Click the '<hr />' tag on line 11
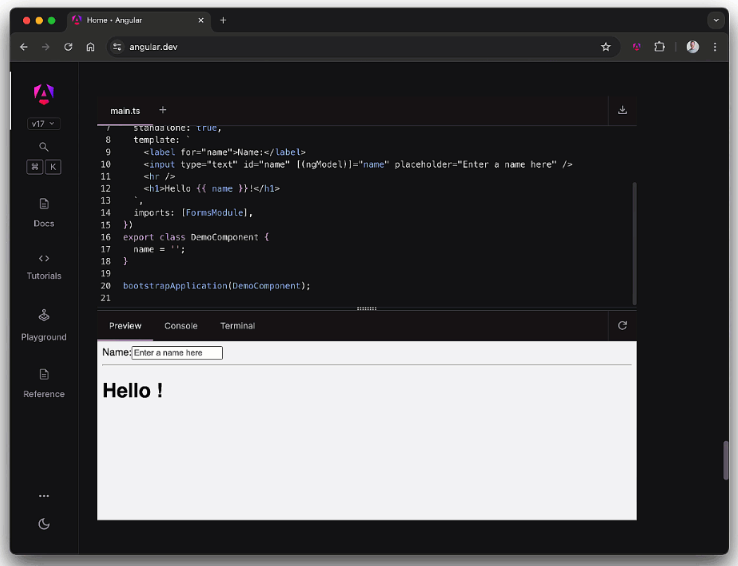738x566 pixels. 160,177
